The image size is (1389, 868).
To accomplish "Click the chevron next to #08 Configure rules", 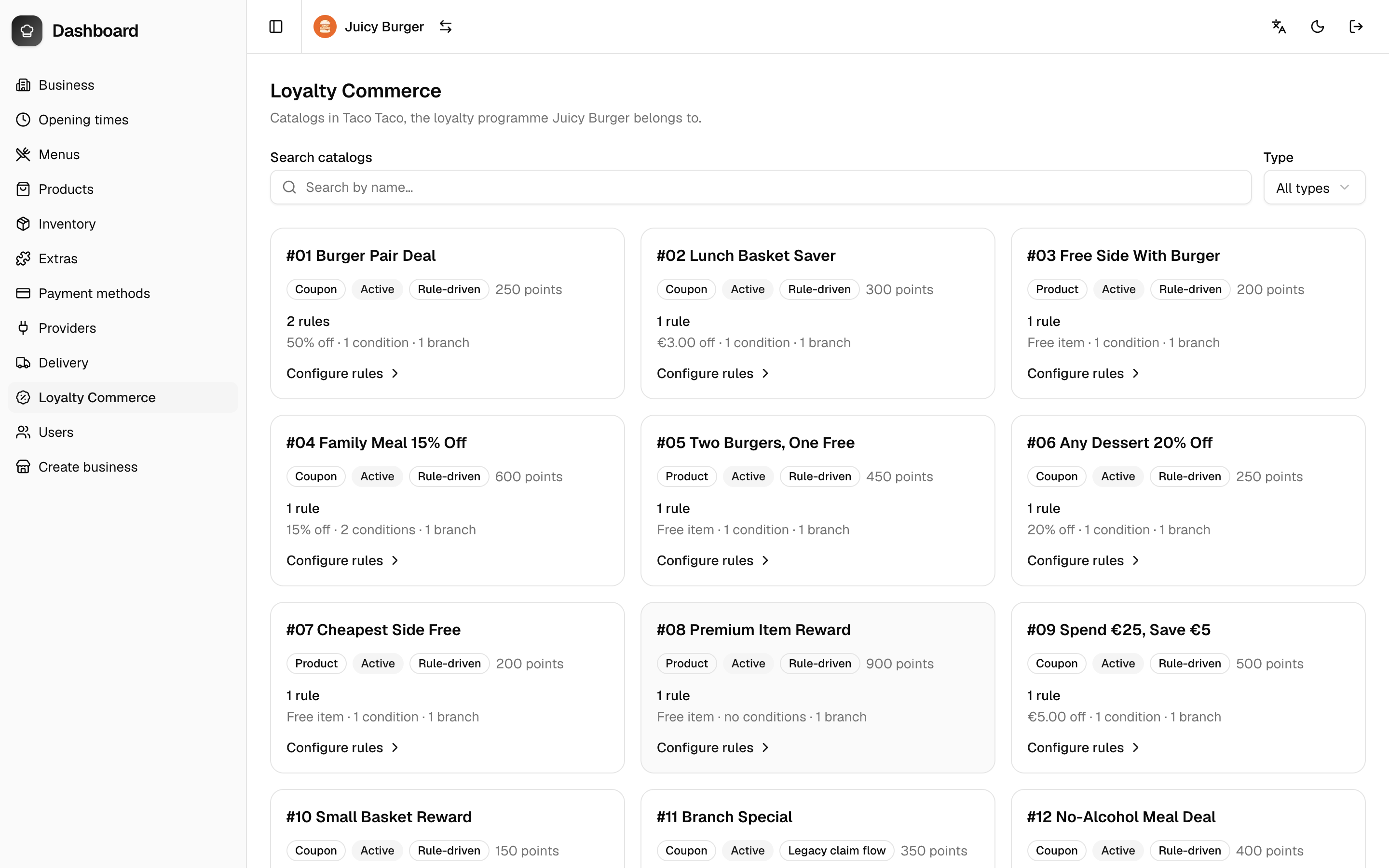I will tap(765, 747).
